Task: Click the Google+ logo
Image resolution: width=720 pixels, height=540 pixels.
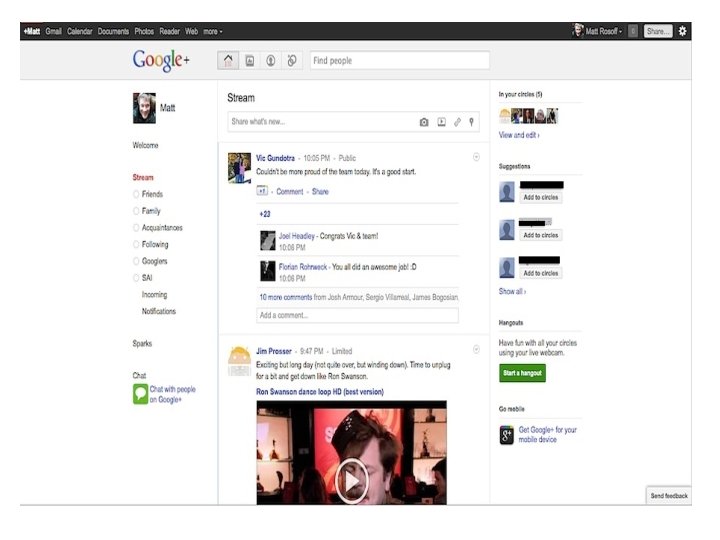Action: click(x=161, y=61)
